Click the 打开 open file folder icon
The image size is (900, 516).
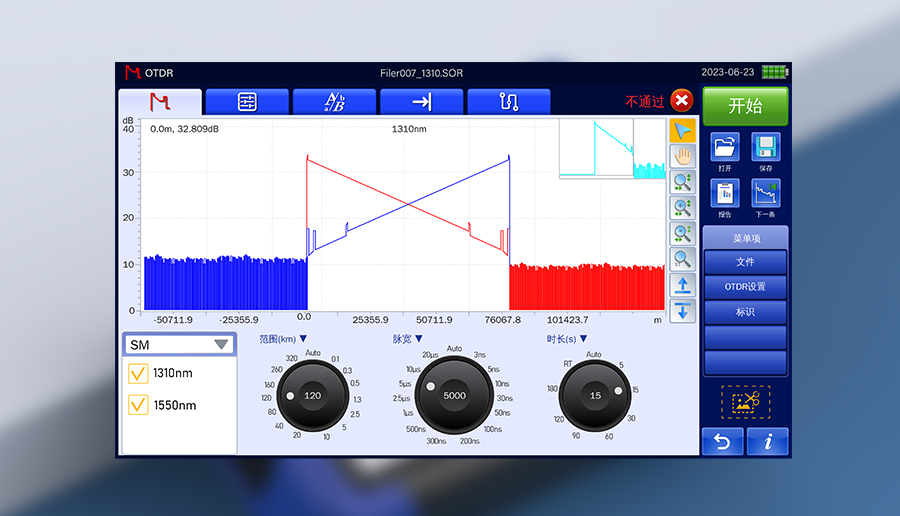pyautogui.click(x=725, y=148)
